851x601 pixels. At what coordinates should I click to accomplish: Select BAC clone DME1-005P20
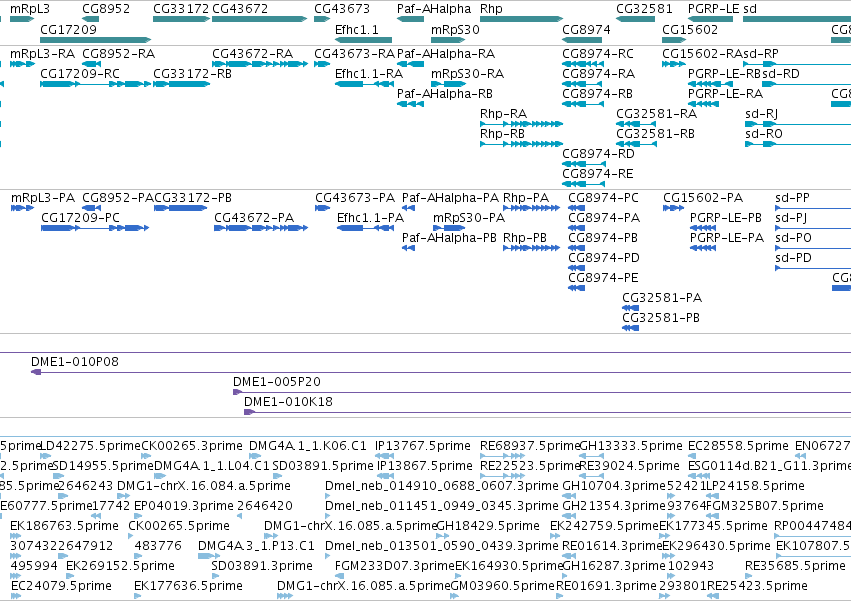[277, 382]
